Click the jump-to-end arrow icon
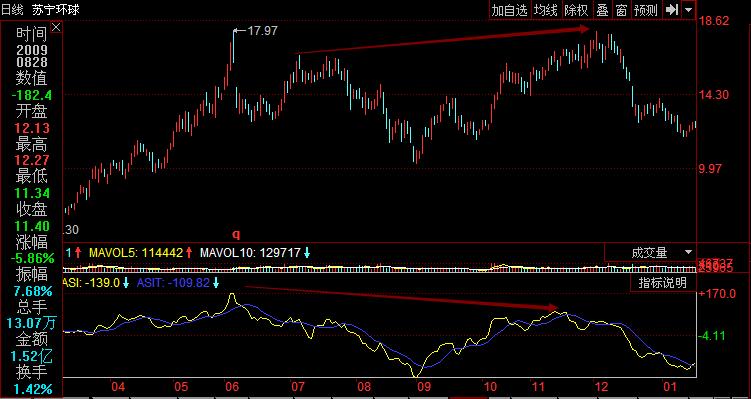The image size is (751, 399). tap(672, 10)
